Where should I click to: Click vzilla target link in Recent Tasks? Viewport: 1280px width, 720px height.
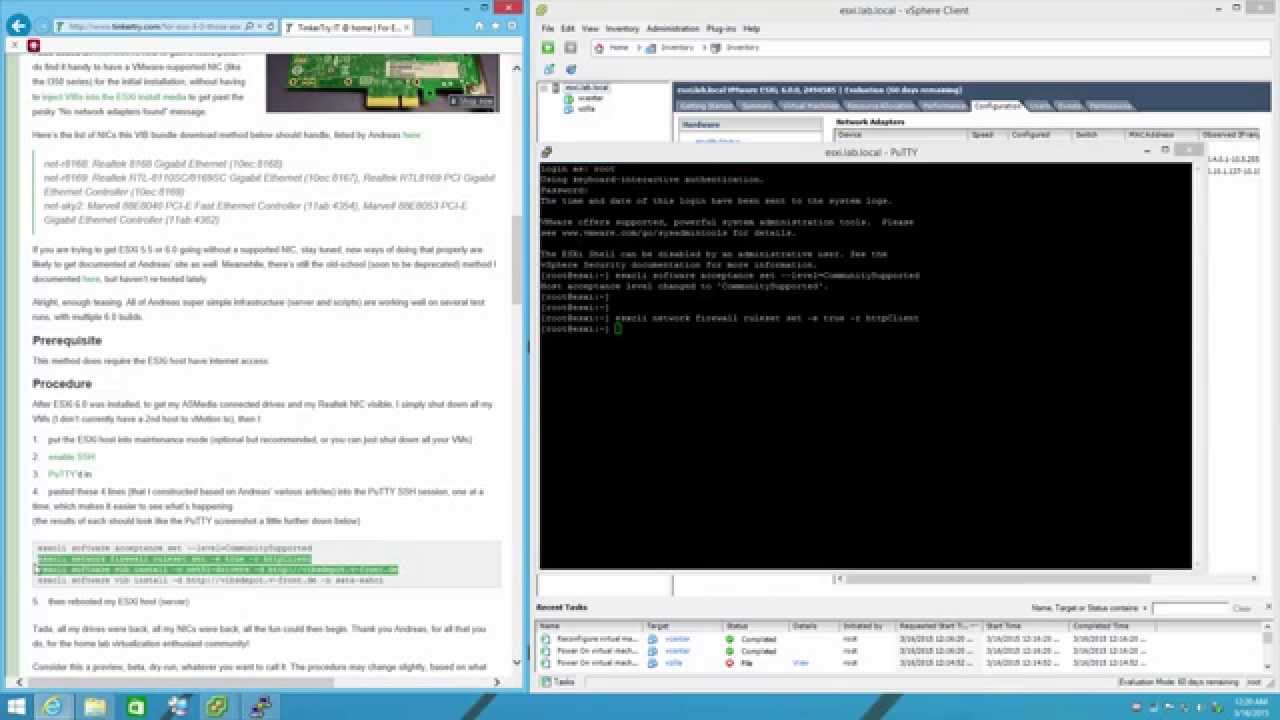pyautogui.click(x=675, y=663)
